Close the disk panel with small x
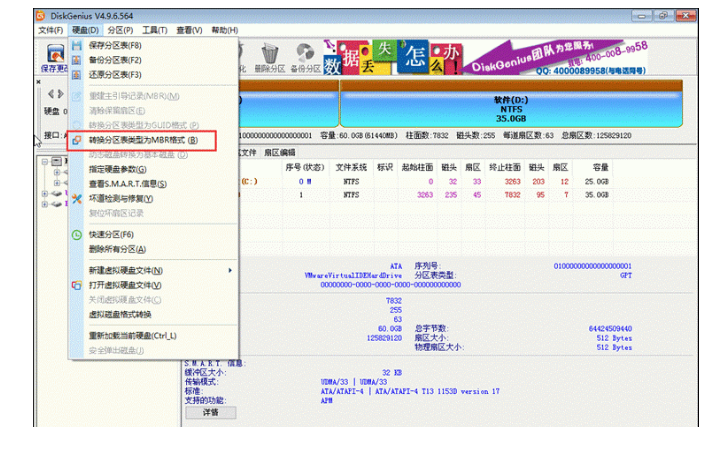 click(38, 82)
